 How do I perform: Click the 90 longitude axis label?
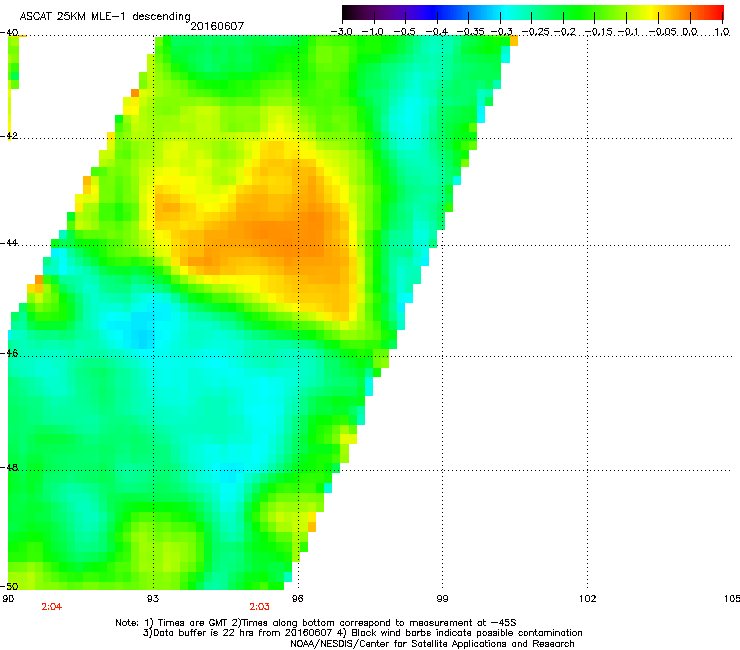tap(8, 599)
